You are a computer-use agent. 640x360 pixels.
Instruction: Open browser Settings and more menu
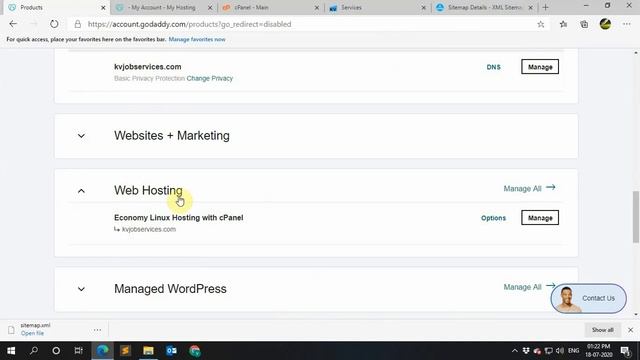tap(627, 24)
